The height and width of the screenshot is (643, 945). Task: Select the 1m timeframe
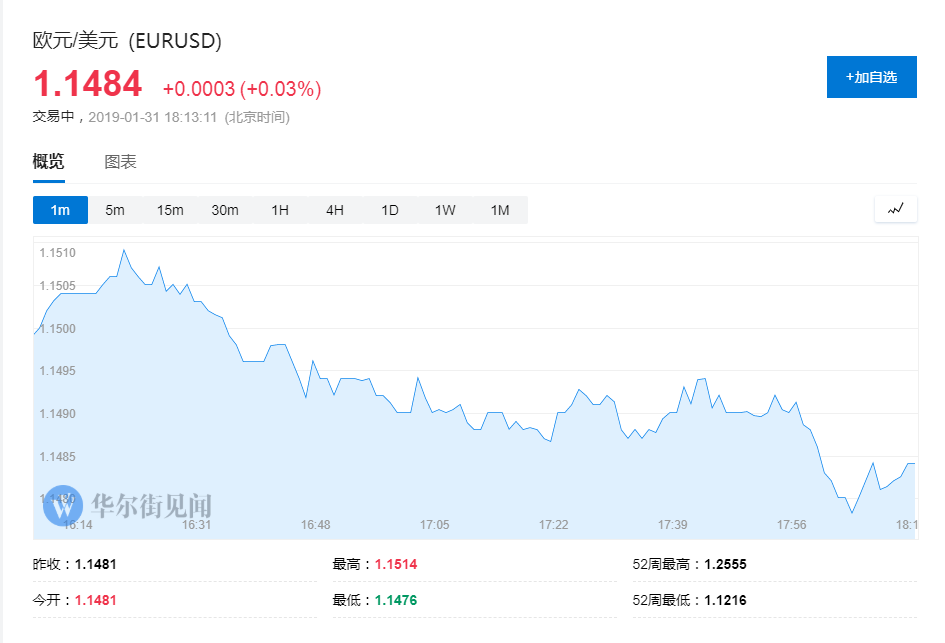[x=60, y=210]
